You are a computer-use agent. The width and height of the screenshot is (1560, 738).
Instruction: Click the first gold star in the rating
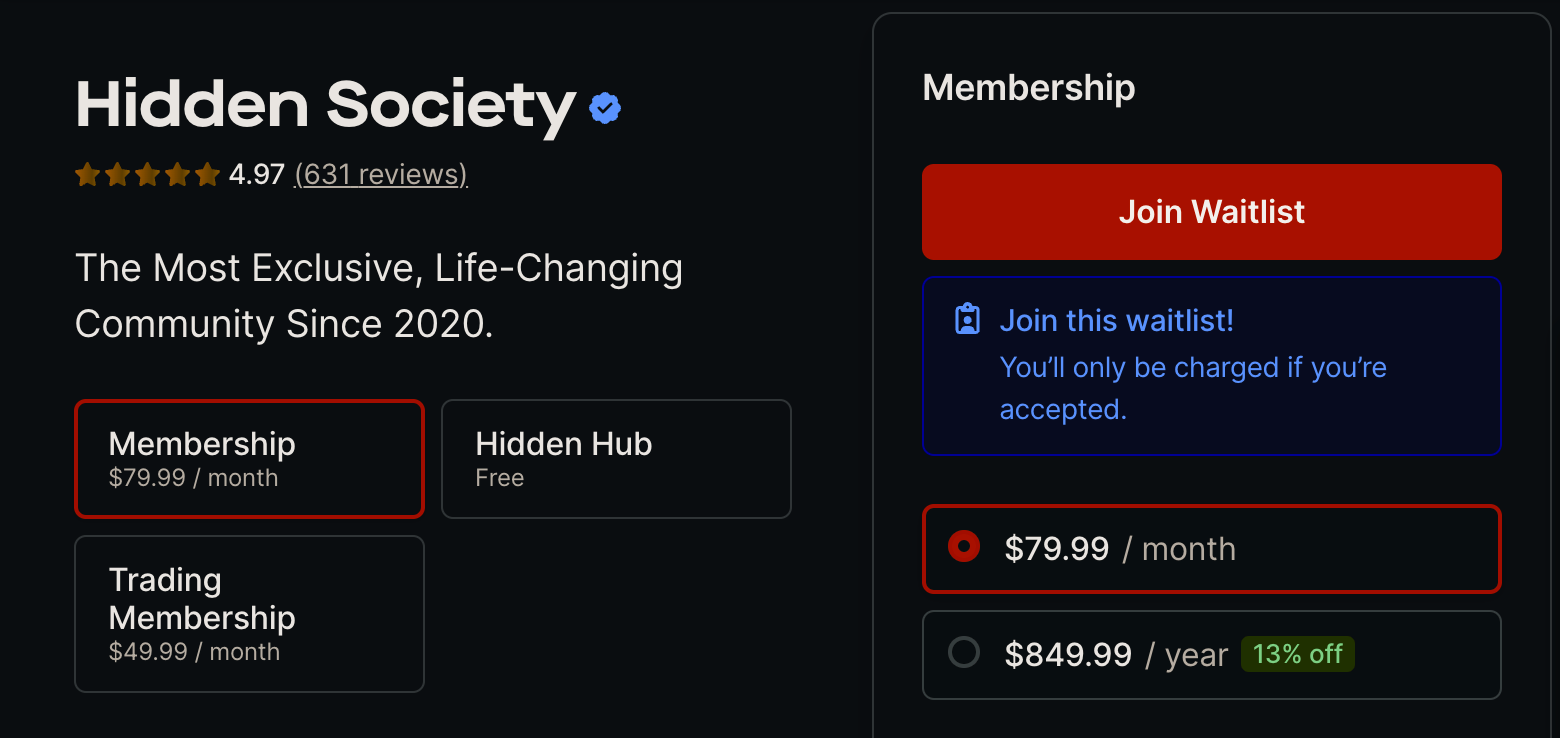tap(87, 174)
